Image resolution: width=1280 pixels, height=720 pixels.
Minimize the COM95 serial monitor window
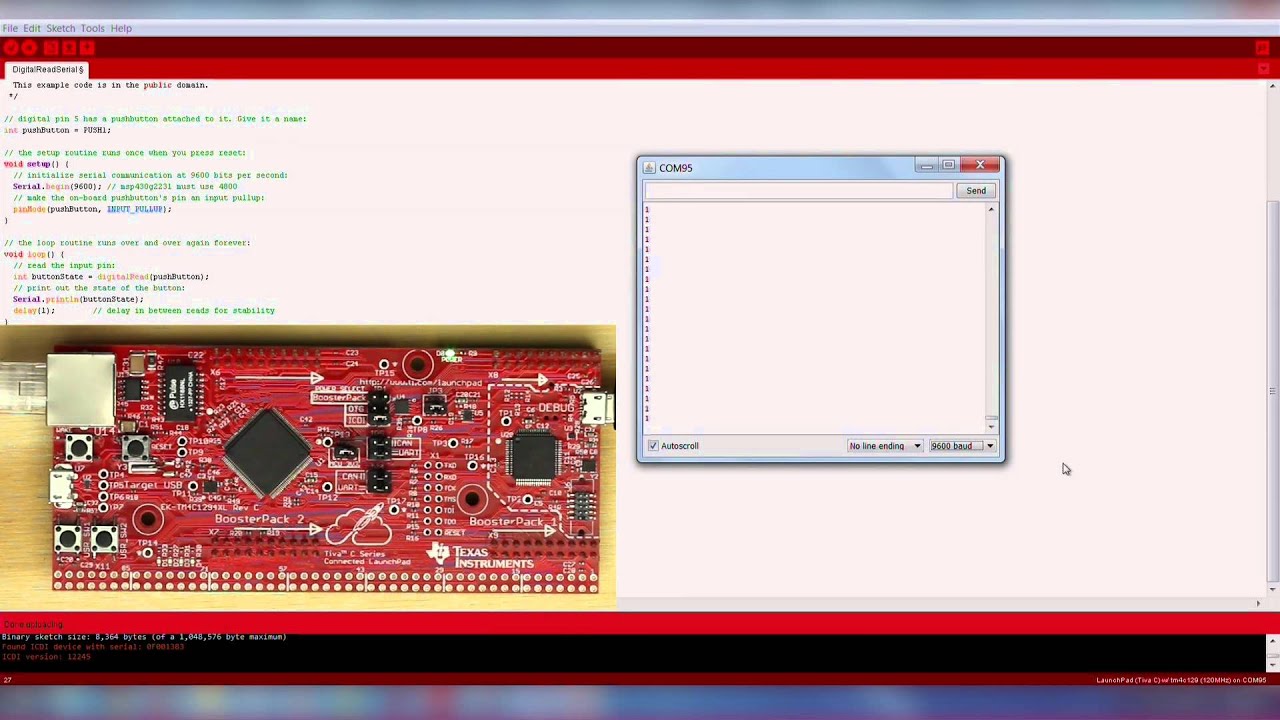[926, 166]
